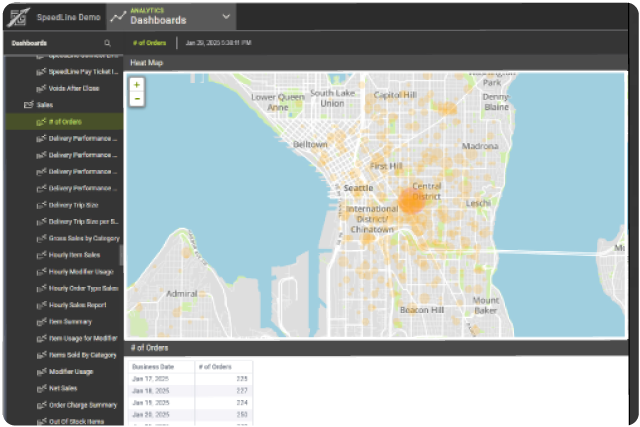640x427 pixels.
Task: Open Item Summary dashboard
Action: pyautogui.click(x=70, y=322)
